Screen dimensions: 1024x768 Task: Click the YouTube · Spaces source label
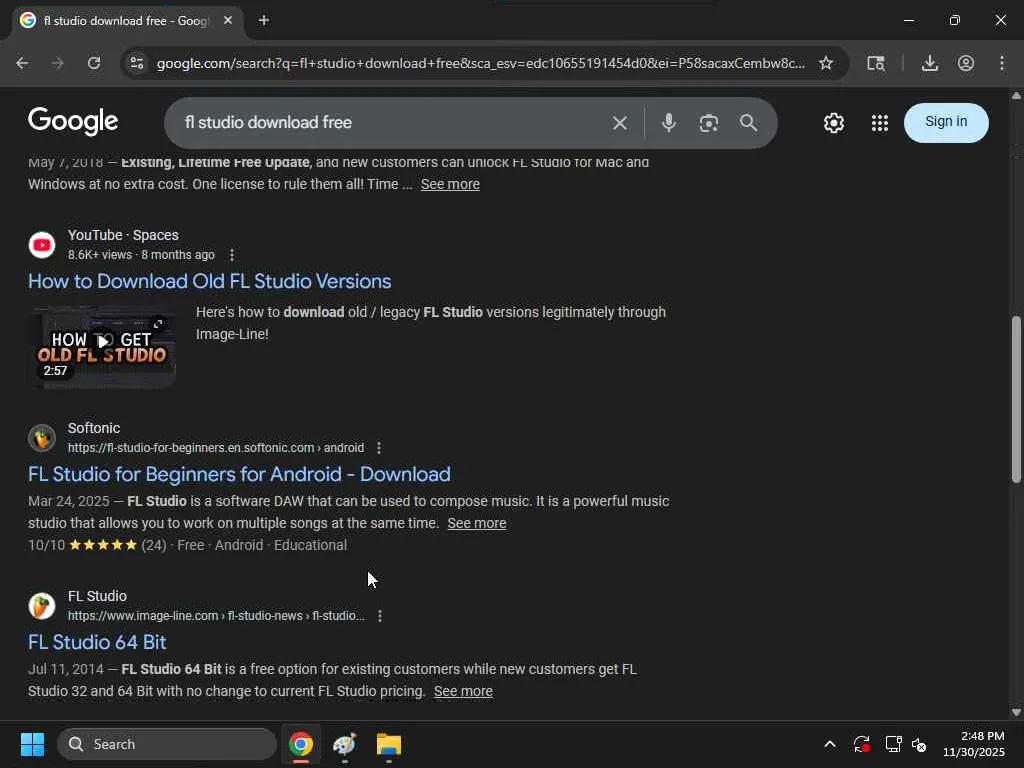tap(123, 235)
